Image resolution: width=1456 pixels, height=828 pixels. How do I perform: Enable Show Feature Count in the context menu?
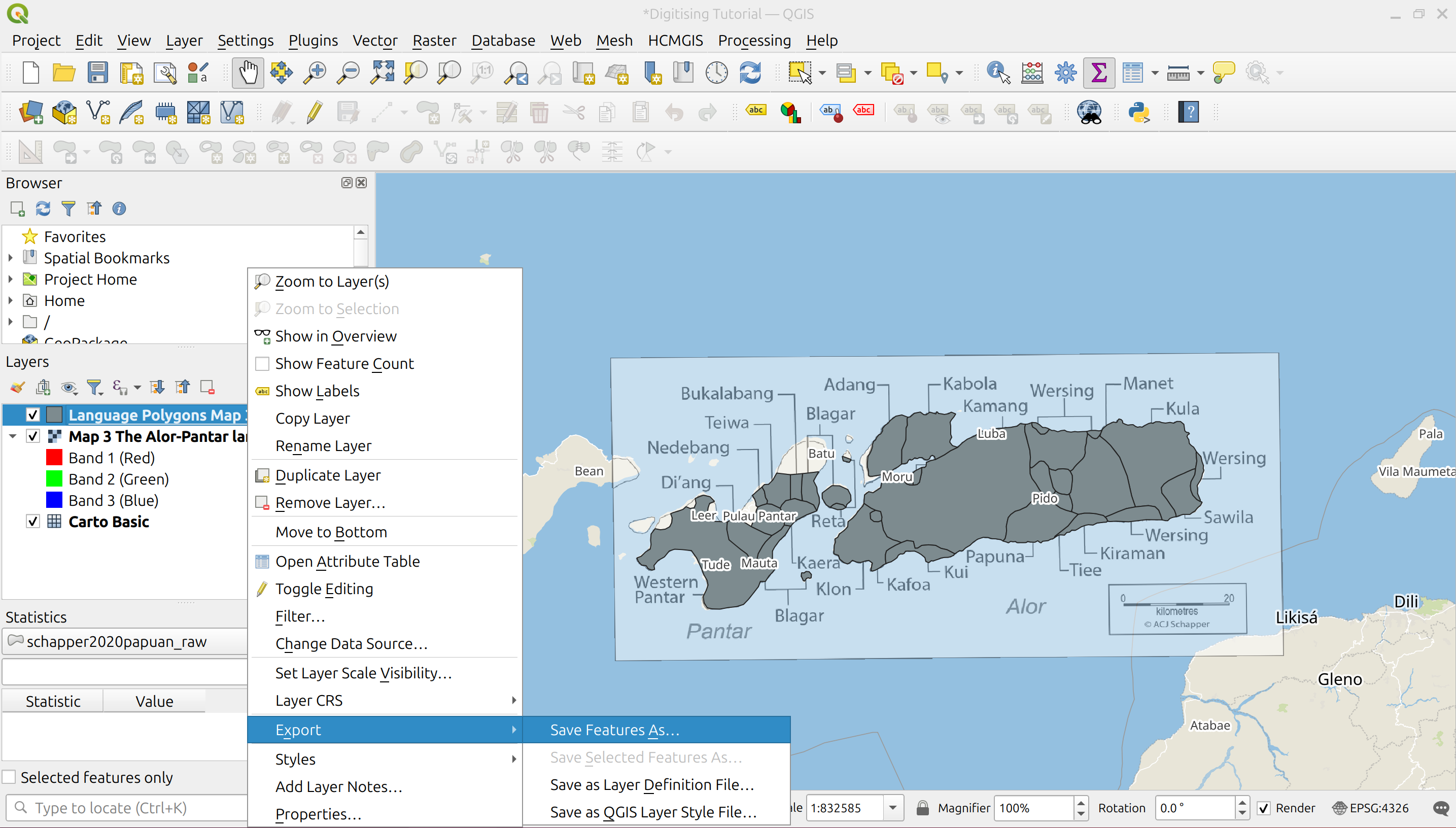click(344, 363)
